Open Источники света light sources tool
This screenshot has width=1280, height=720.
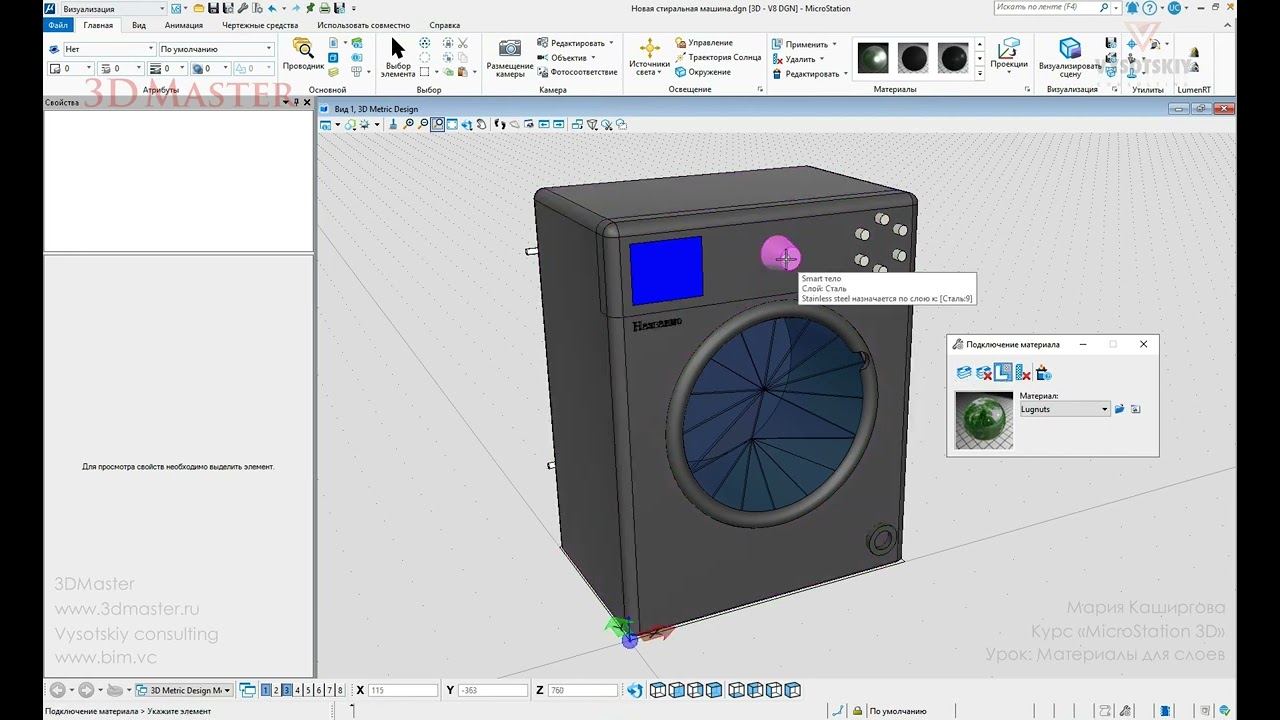(649, 49)
